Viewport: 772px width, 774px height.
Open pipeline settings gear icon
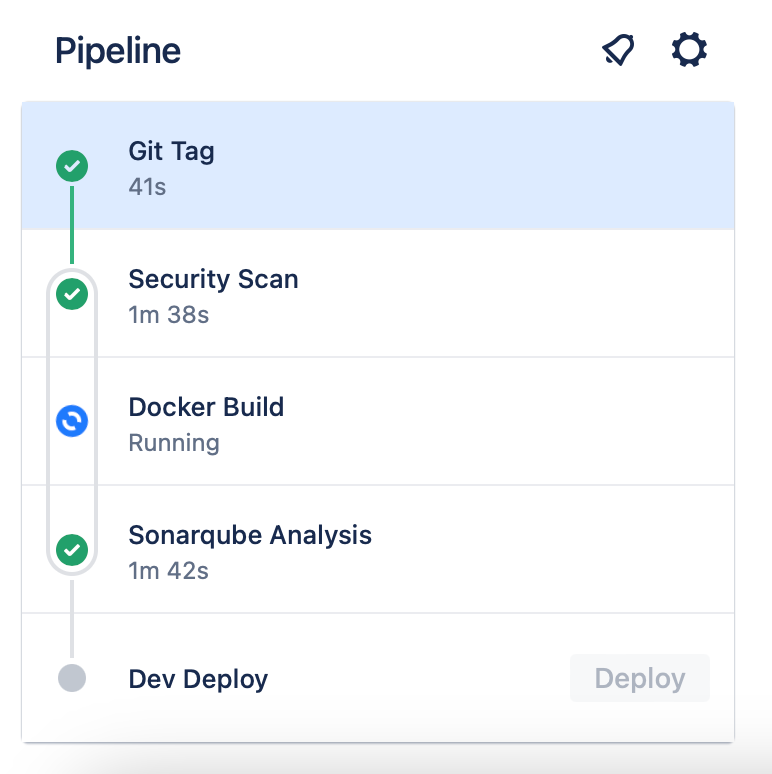pyautogui.click(x=689, y=49)
